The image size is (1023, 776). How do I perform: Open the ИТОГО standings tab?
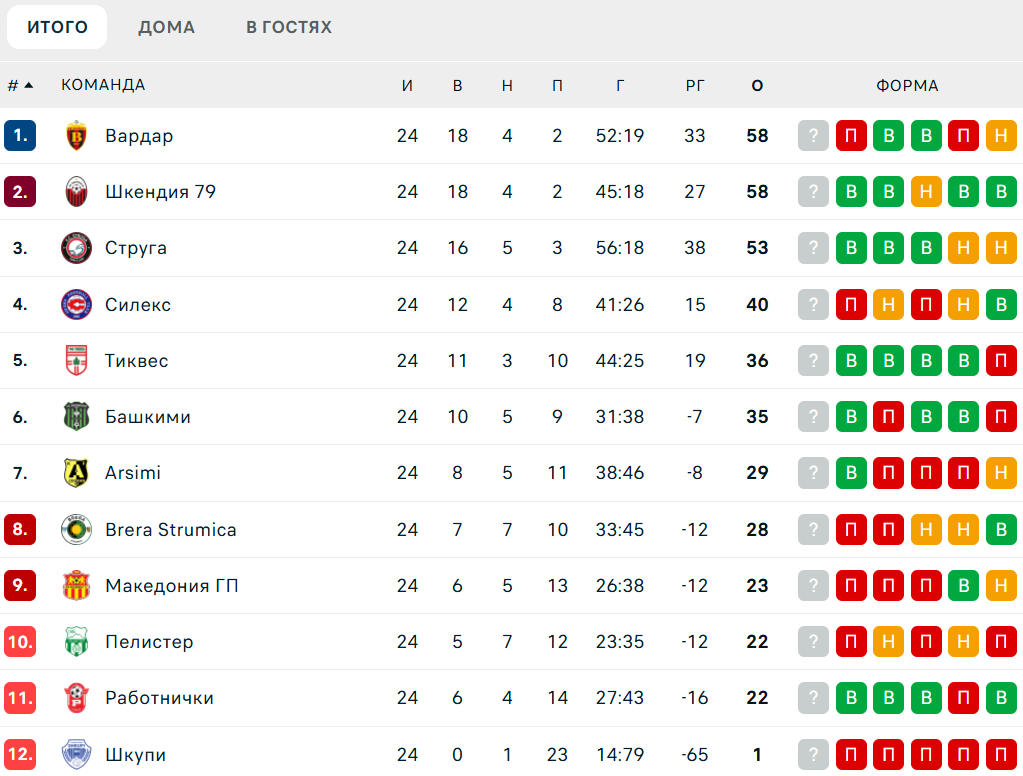tap(57, 27)
